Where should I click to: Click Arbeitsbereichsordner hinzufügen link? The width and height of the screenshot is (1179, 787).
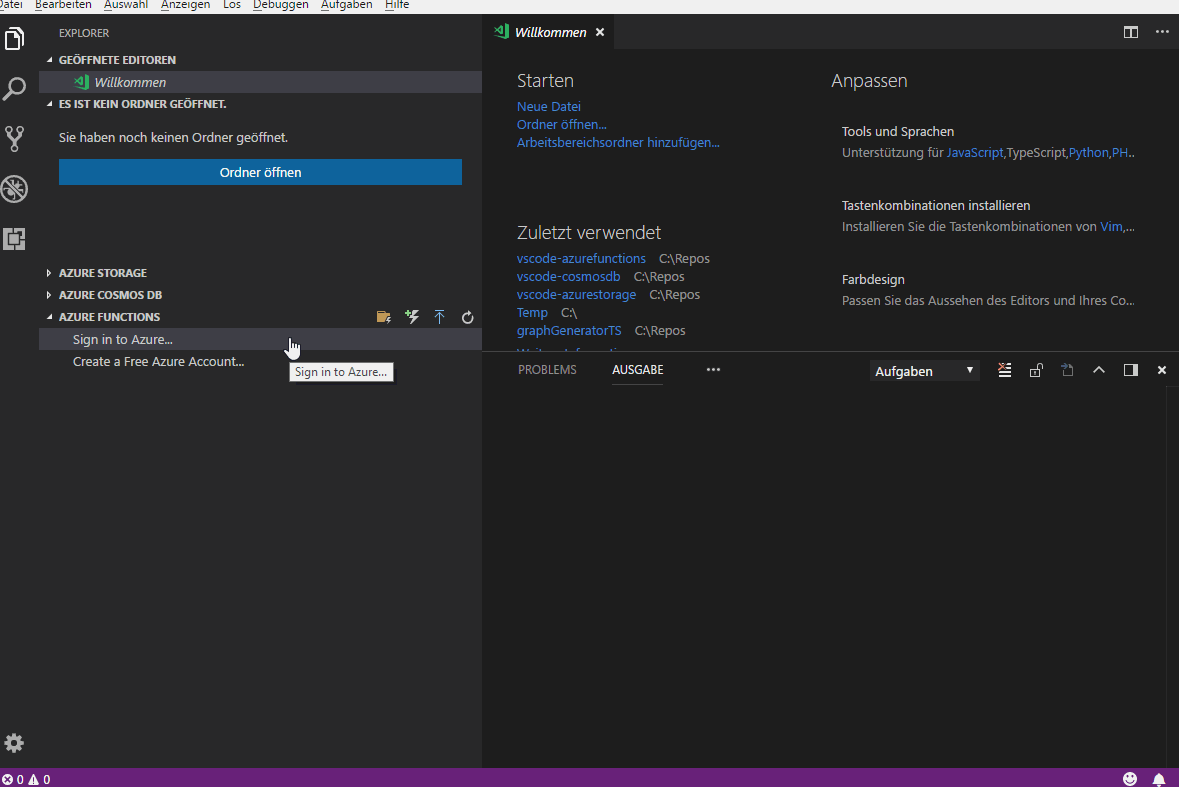pos(618,143)
